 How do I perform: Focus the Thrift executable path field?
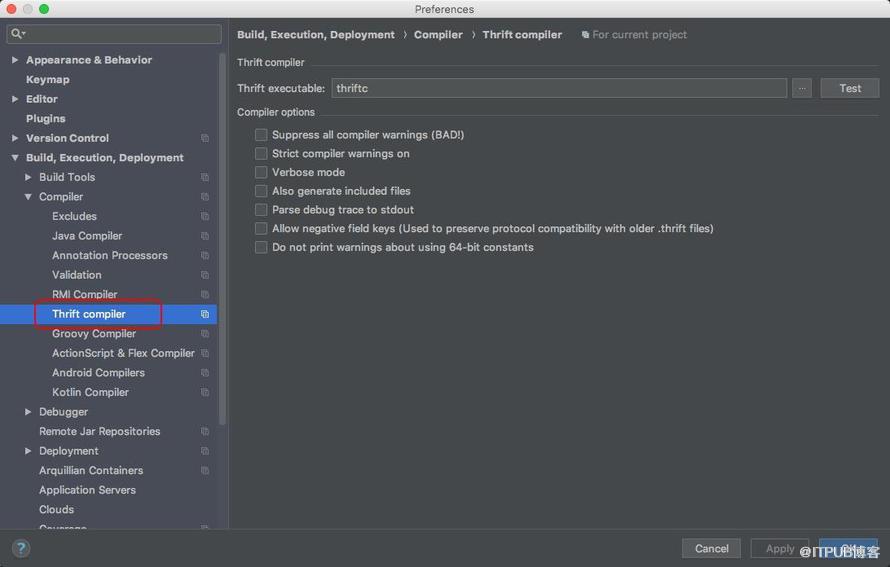point(559,88)
